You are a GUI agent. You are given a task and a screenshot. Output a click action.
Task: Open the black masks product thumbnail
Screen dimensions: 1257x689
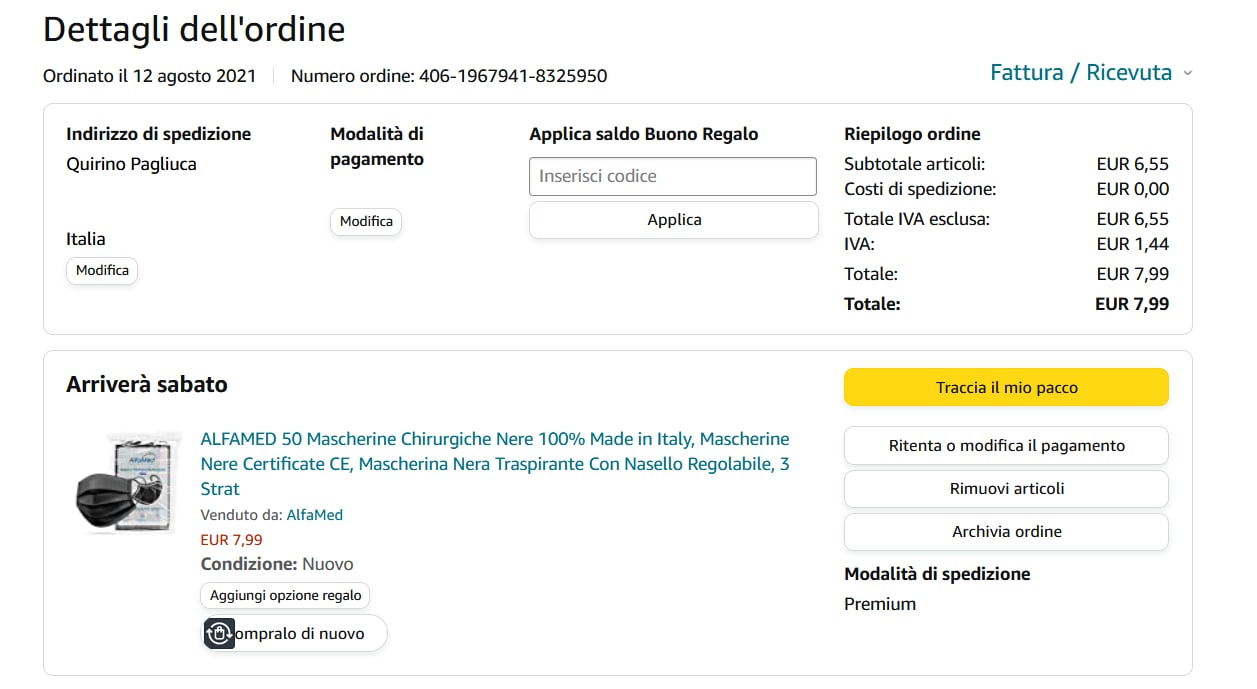(x=129, y=484)
